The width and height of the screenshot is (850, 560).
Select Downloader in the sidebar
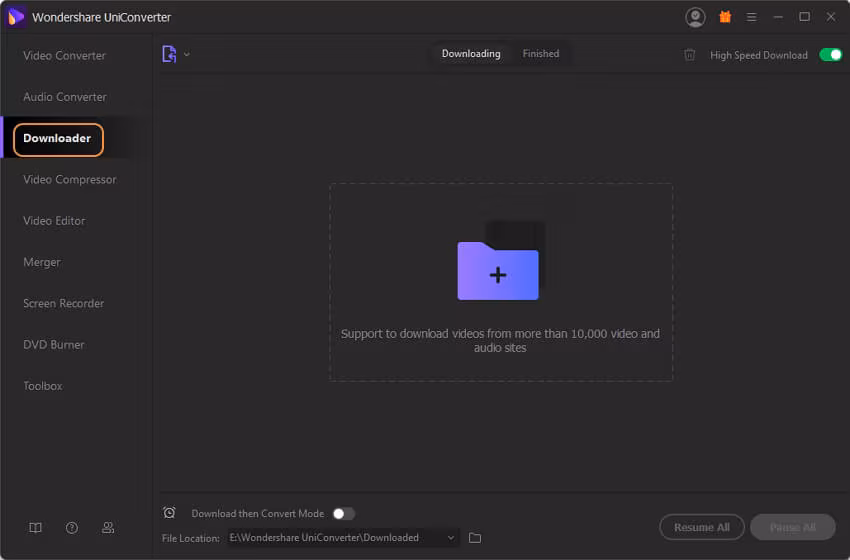(57, 139)
